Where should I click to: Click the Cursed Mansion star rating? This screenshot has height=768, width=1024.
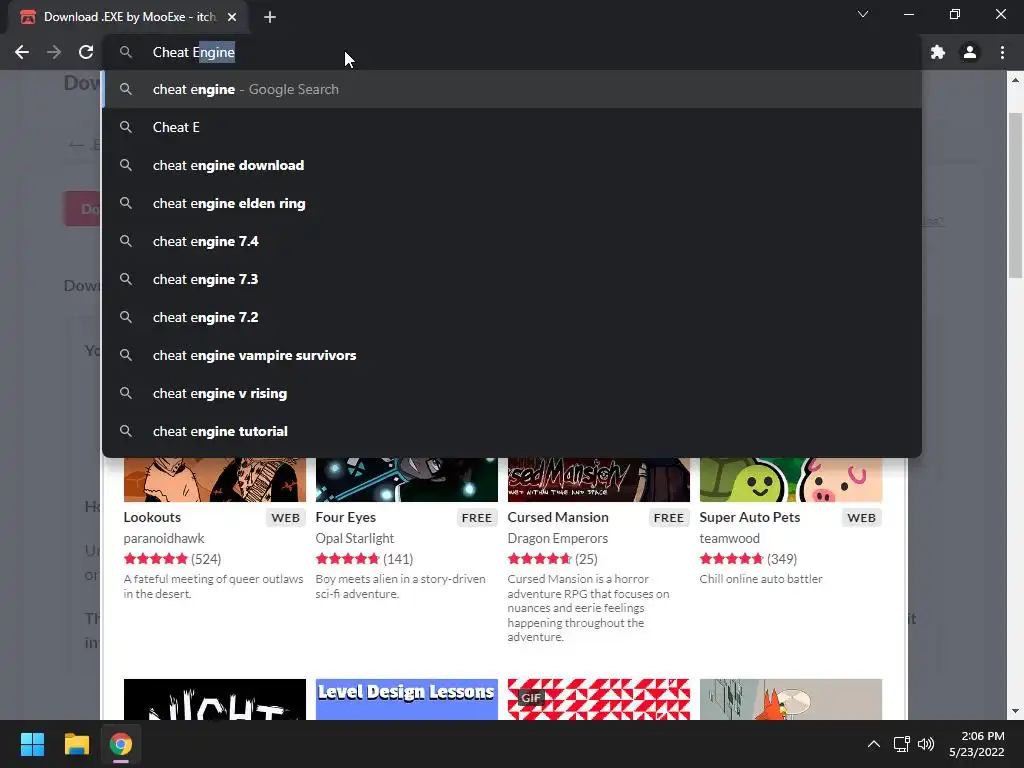539,559
